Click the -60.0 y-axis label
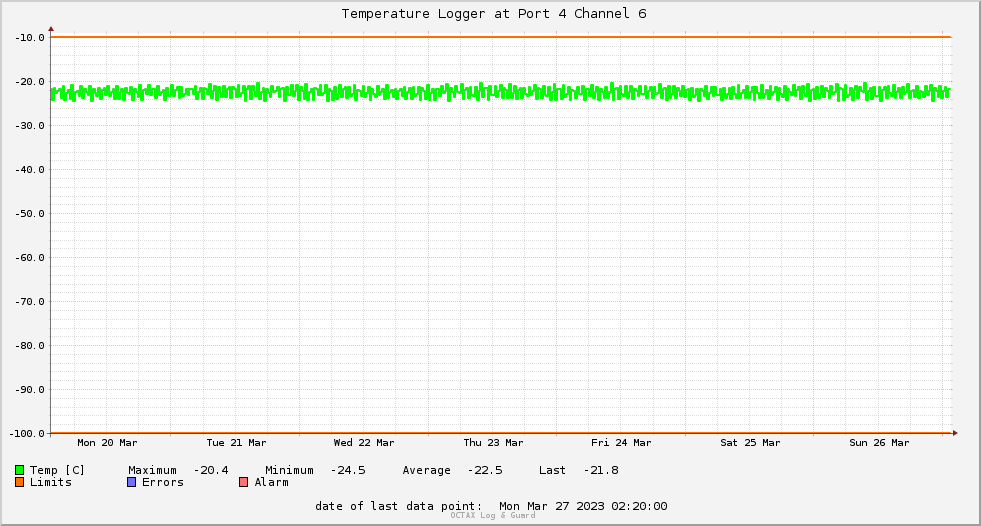The width and height of the screenshot is (981, 526). [29, 258]
